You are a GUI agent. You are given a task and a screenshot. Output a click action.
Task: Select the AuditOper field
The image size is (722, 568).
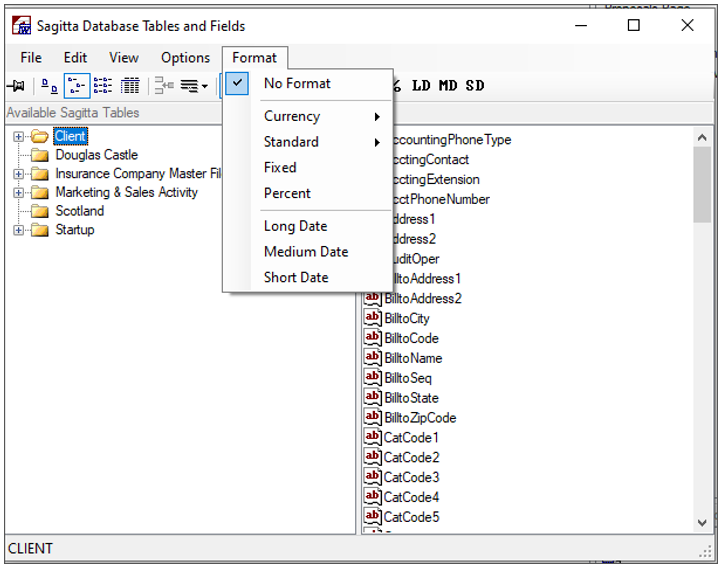[416, 259]
